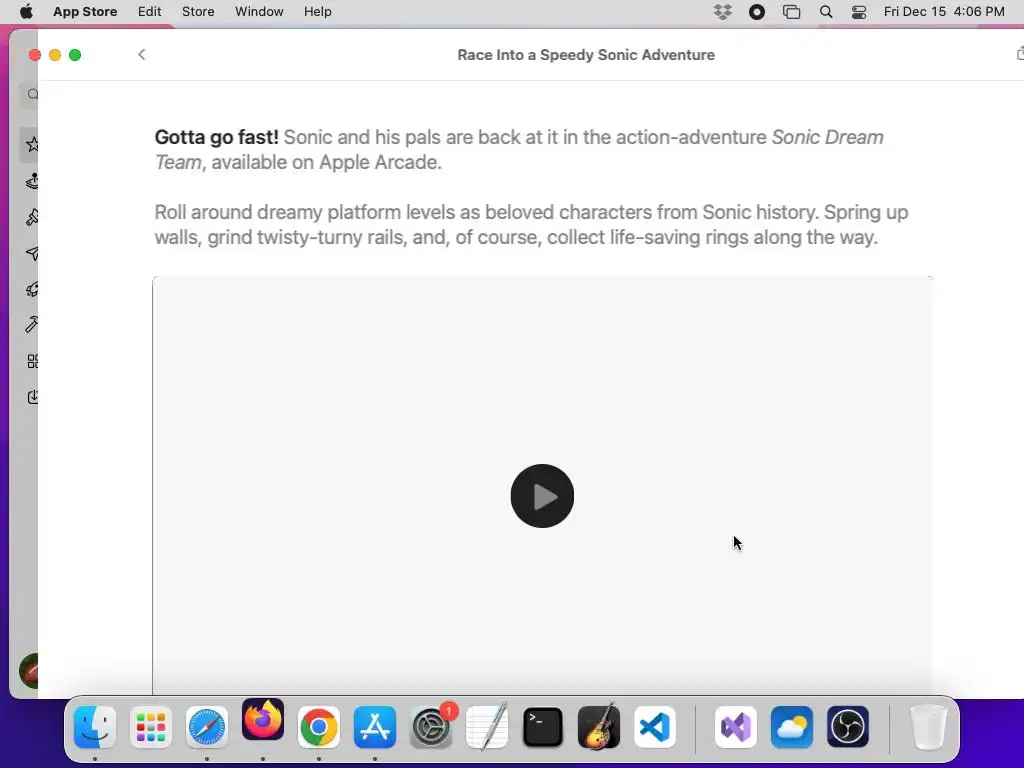
Task: Click the App Store Dock icon
Action: [x=375, y=727]
